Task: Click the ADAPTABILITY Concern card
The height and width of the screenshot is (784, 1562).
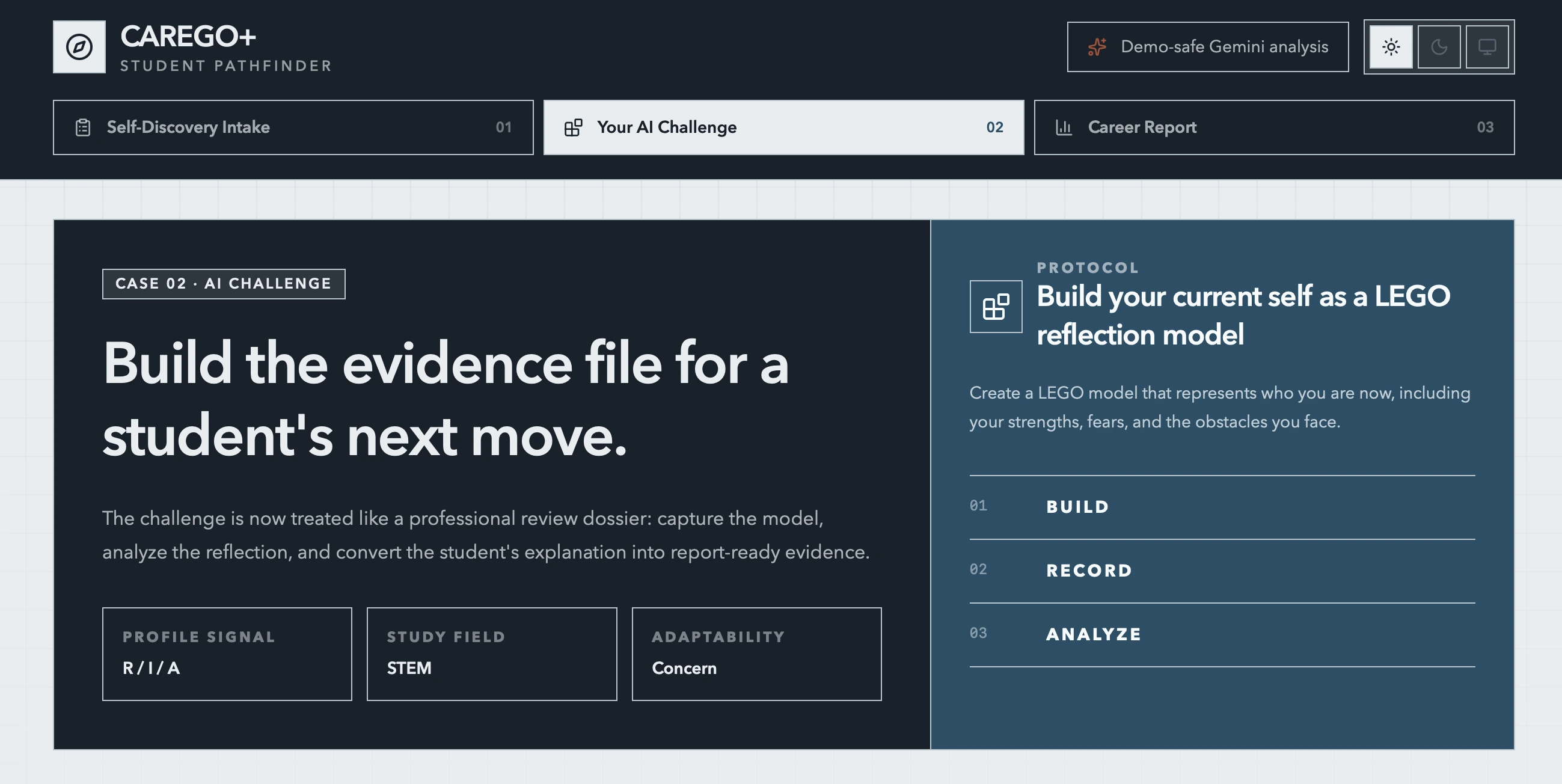Action: point(757,654)
